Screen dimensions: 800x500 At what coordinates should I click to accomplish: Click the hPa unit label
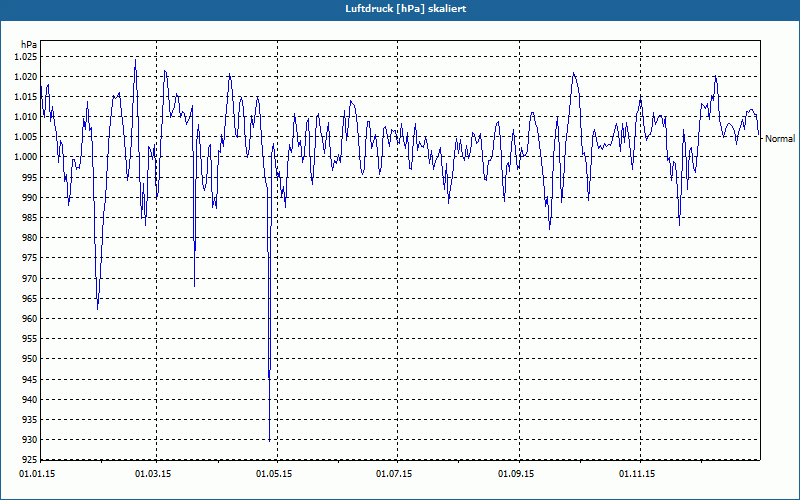29,44
